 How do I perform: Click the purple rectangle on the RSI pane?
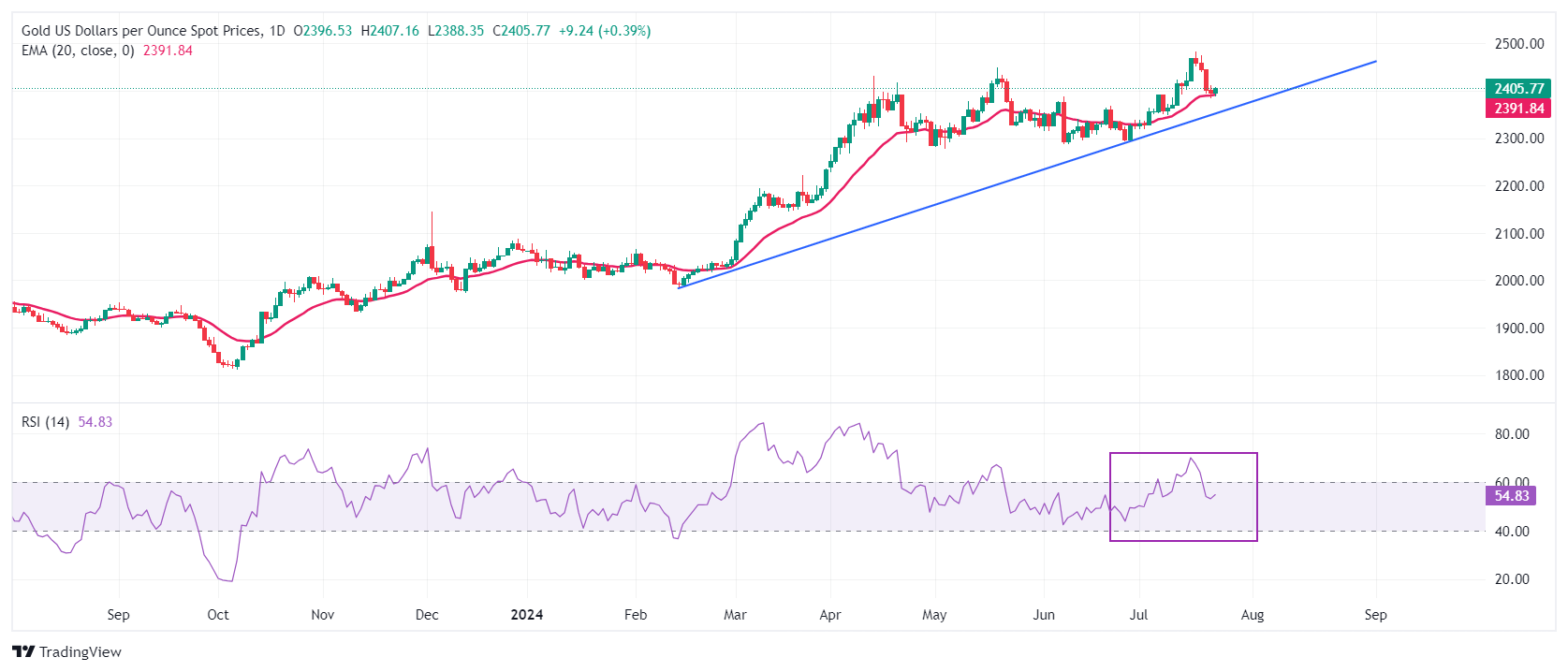[x=1183, y=497]
